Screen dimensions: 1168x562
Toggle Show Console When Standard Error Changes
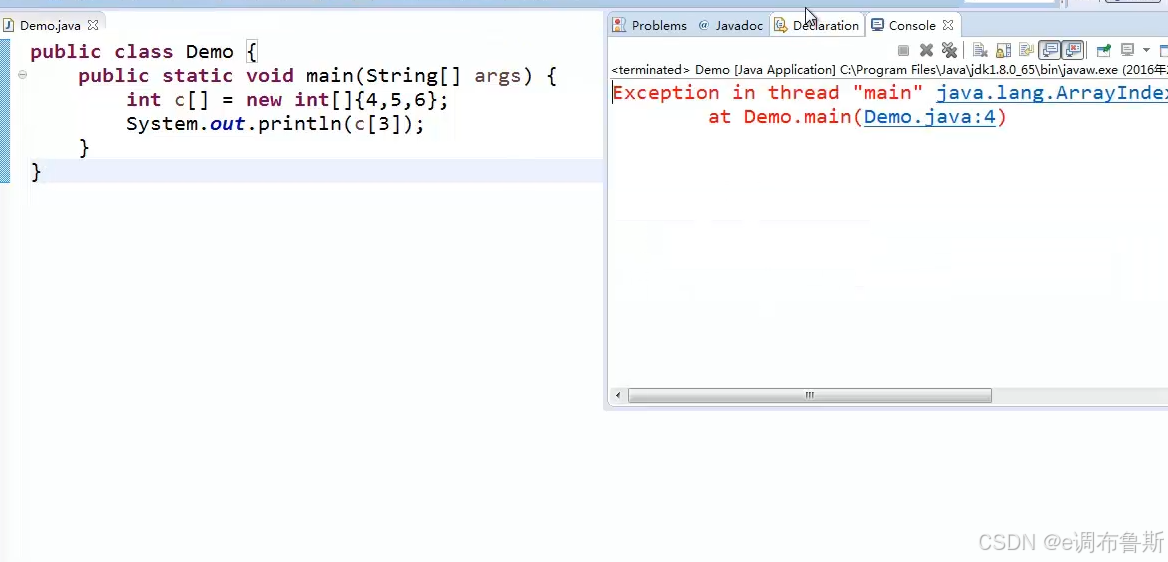1073,50
